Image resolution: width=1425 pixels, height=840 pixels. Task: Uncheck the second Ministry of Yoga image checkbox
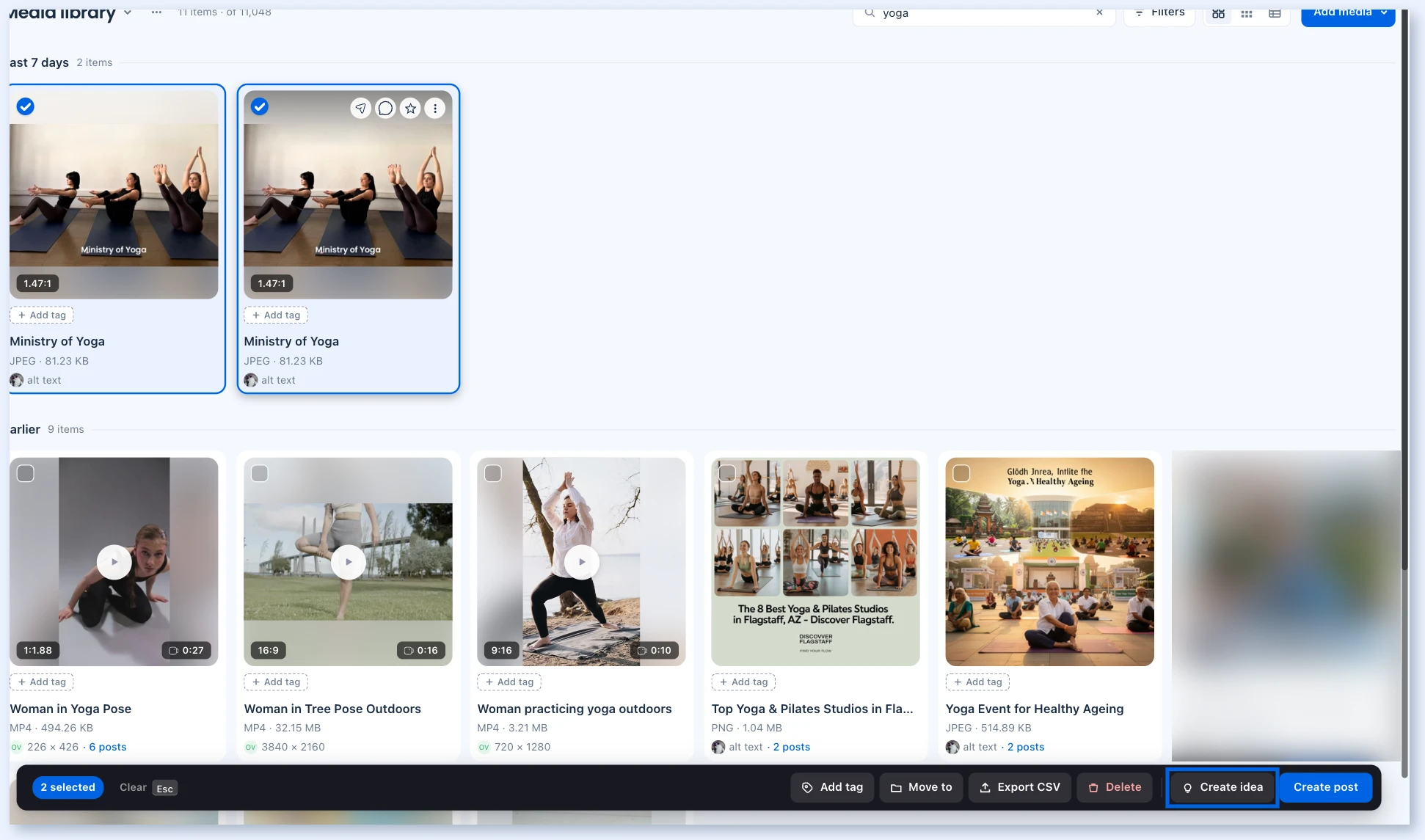[260, 106]
